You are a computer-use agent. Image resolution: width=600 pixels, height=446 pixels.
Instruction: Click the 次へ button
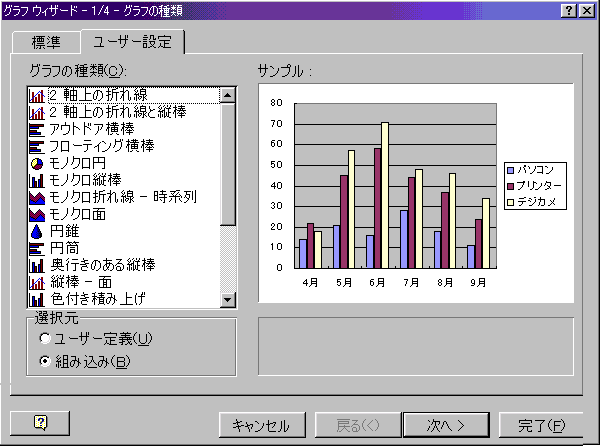pyautogui.click(x=447, y=424)
